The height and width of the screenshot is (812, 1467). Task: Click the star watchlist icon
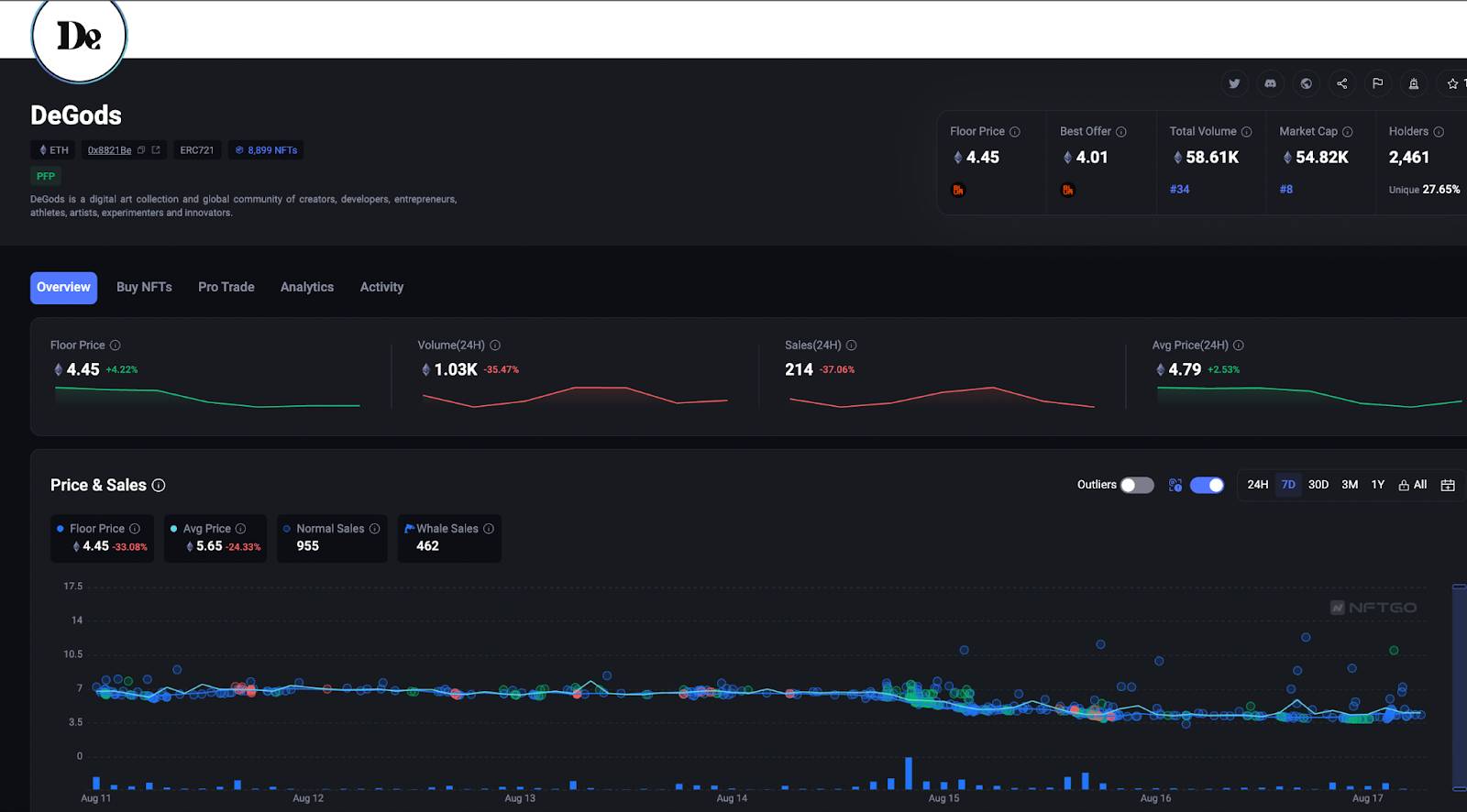click(x=1452, y=83)
